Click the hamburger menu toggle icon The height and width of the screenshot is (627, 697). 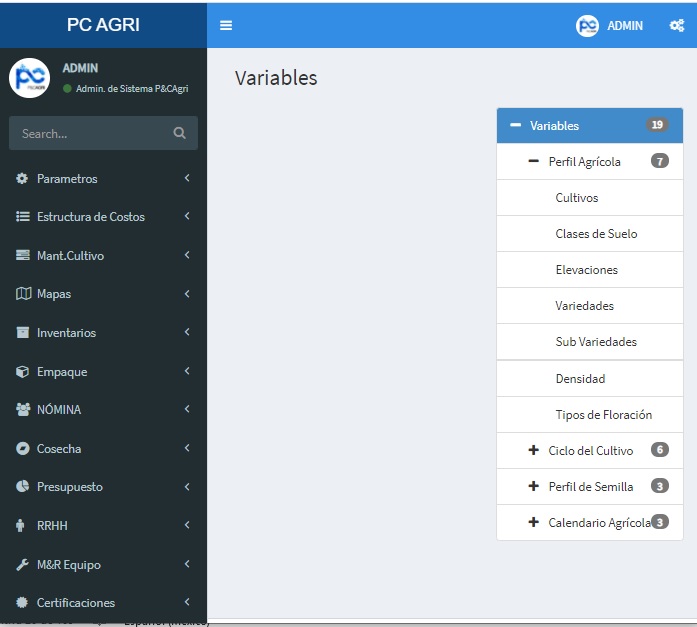coord(226,25)
